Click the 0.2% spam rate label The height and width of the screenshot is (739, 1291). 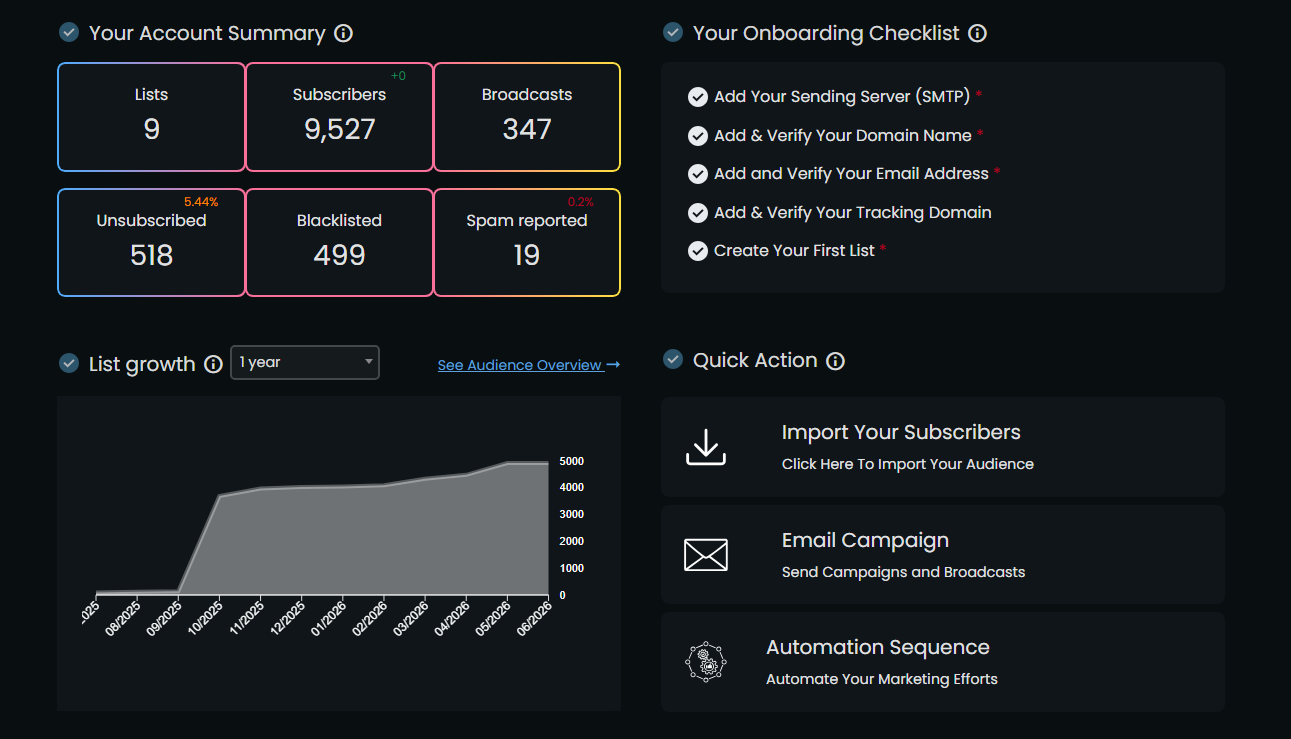point(581,202)
